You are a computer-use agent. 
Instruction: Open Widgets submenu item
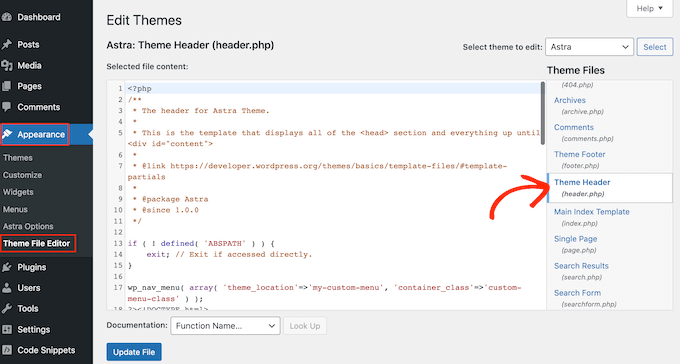pyautogui.click(x=18, y=192)
